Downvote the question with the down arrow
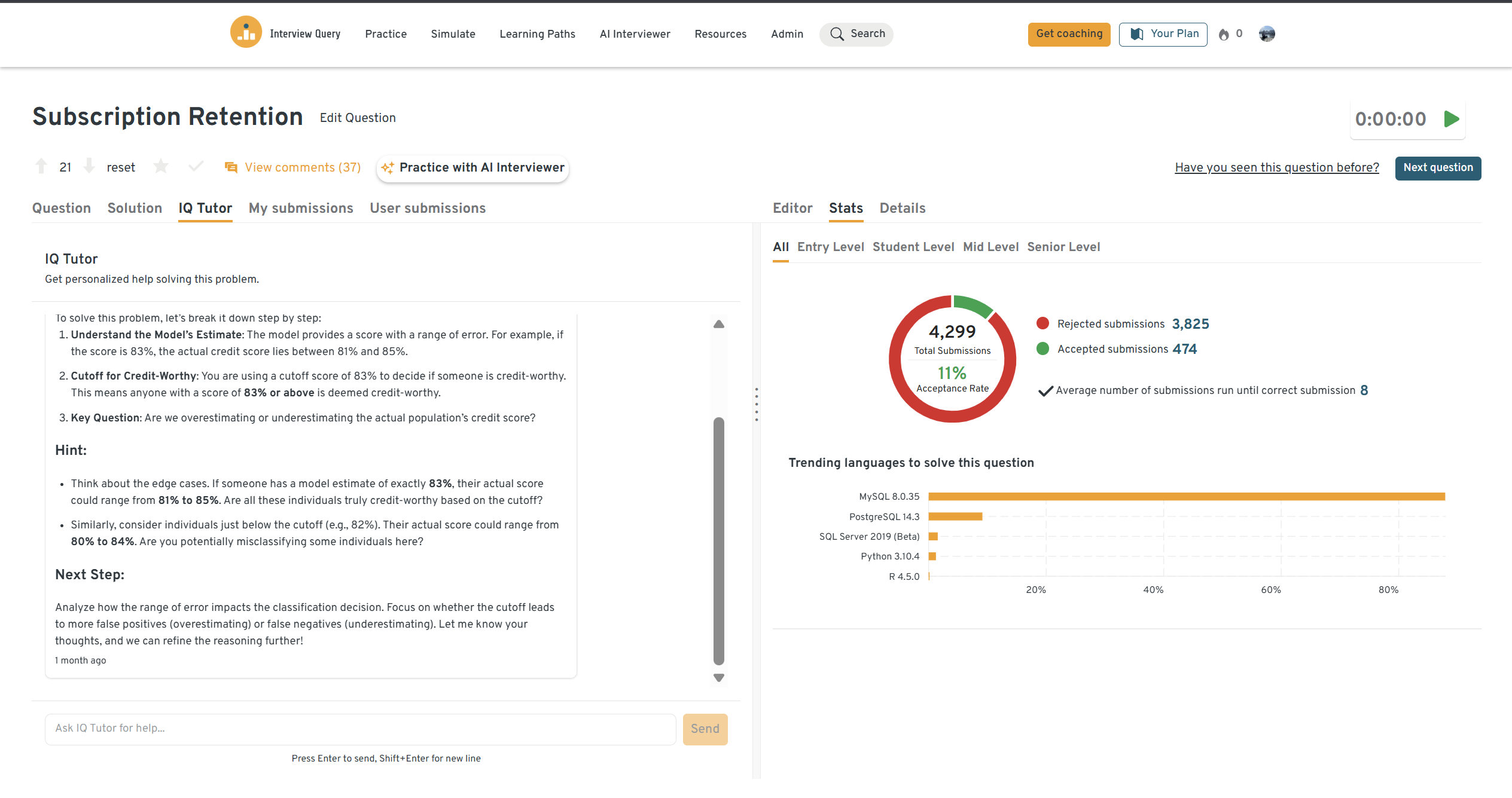The width and height of the screenshot is (1512, 798). (89, 167)
